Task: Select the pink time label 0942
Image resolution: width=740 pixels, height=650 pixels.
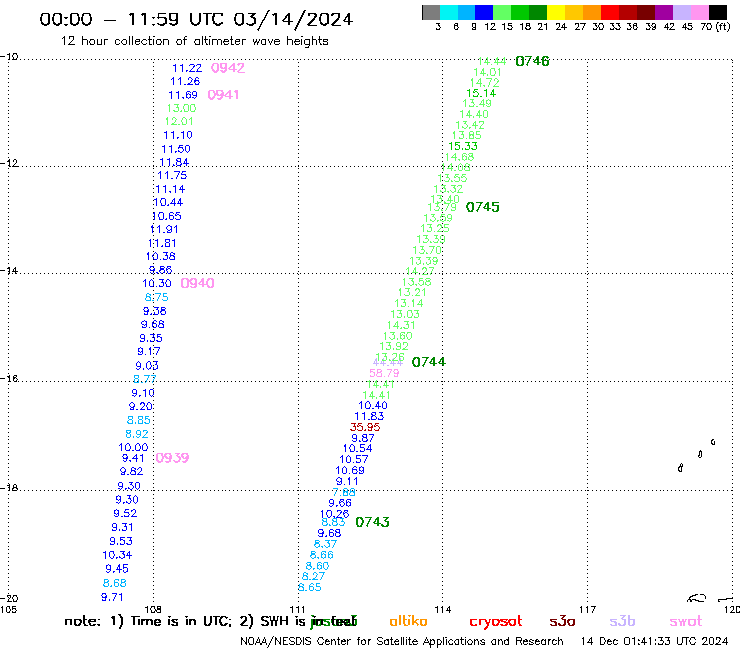Action: 227,68
